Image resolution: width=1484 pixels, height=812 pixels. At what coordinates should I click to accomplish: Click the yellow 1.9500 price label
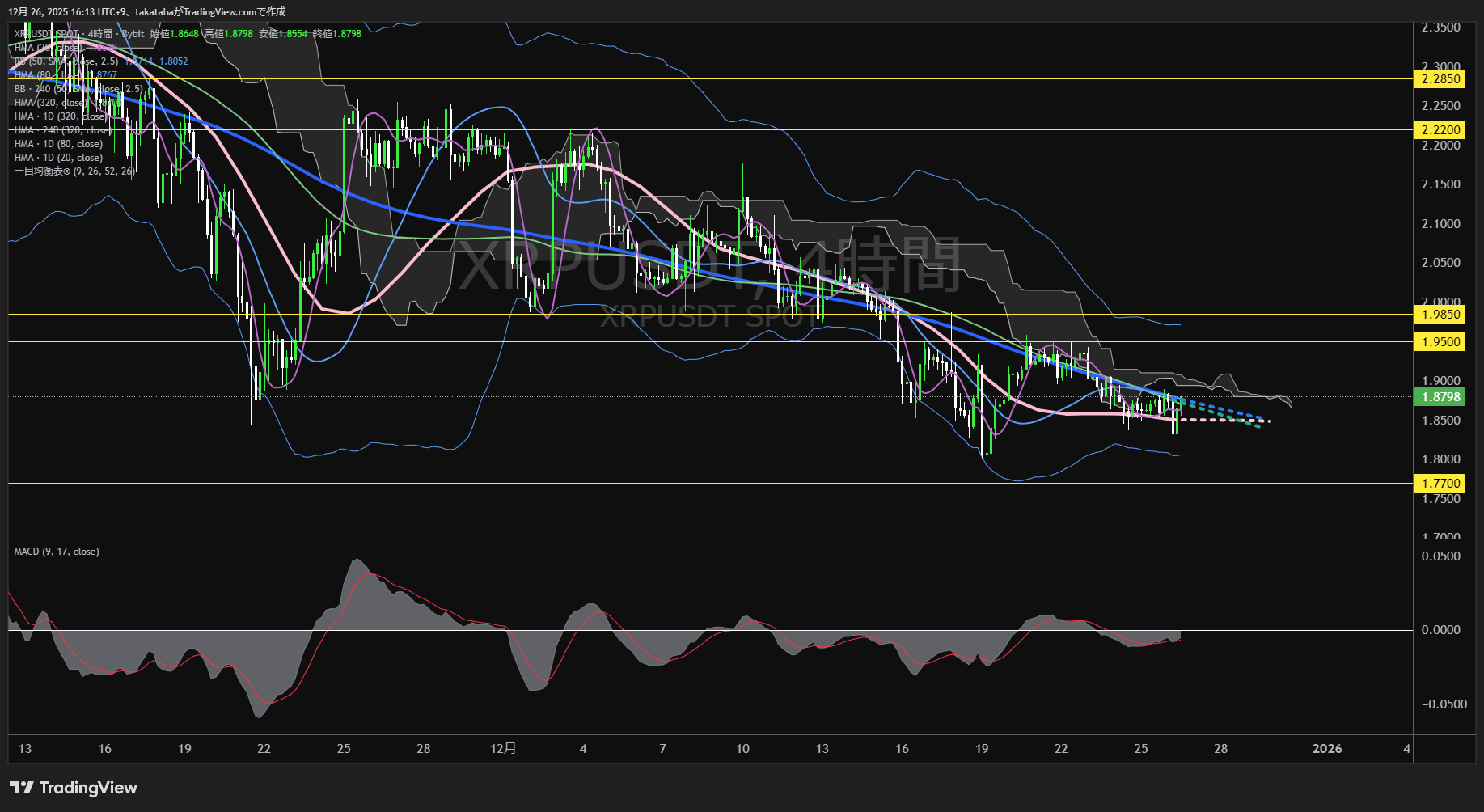1441,342
